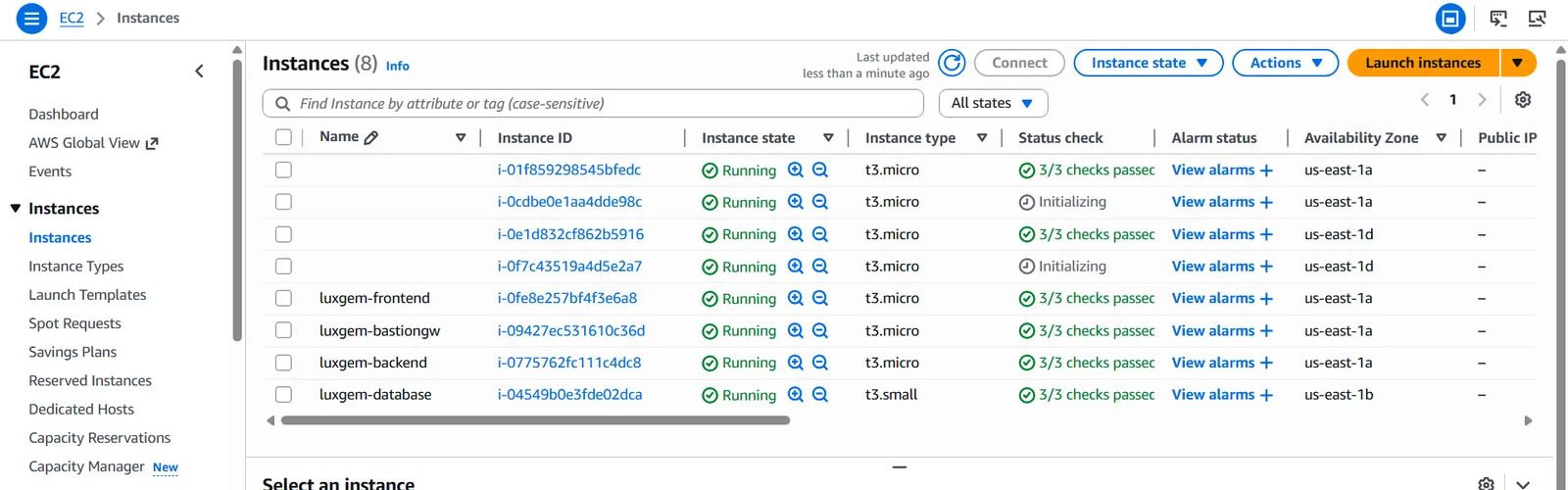Click the sidebar vertical scrollbar

[237, 201]
